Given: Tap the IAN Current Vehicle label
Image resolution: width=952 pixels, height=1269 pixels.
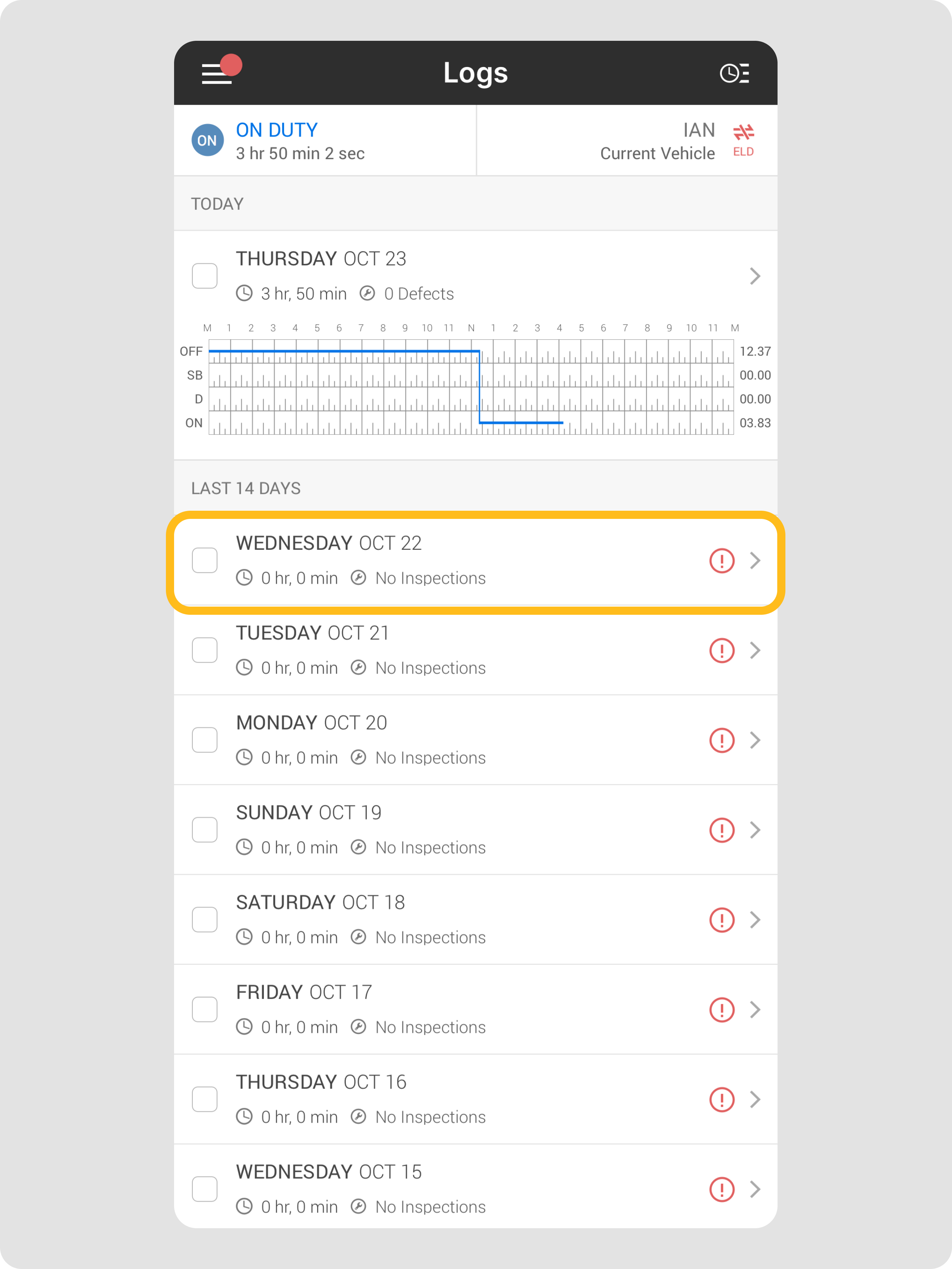Looking at the screenshot, I should point(657,141).
